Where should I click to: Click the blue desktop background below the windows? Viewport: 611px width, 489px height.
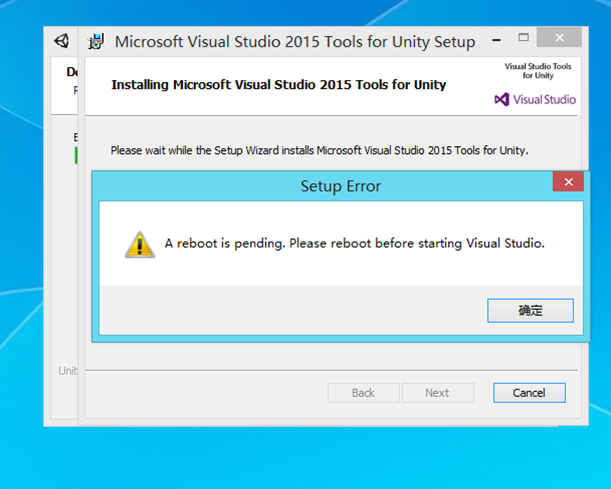[300, 458]
